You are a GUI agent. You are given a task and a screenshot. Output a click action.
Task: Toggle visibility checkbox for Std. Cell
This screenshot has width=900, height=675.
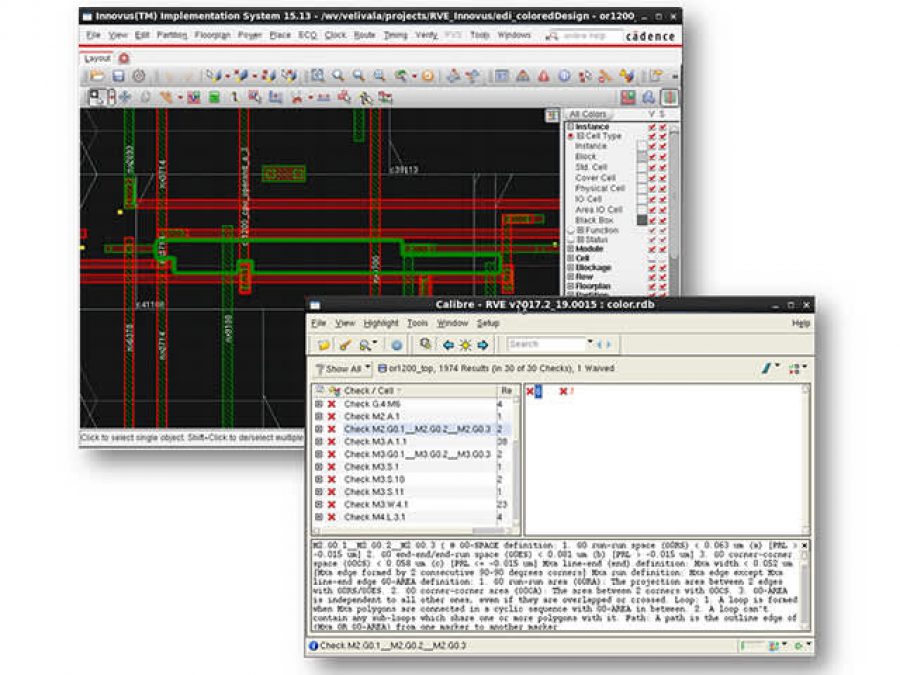pos(652,167)
